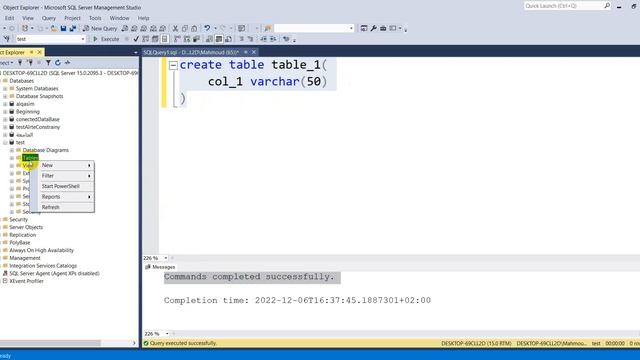Open the Query Options icon
This screenshot has height=360, width=640.
(155, 39)
